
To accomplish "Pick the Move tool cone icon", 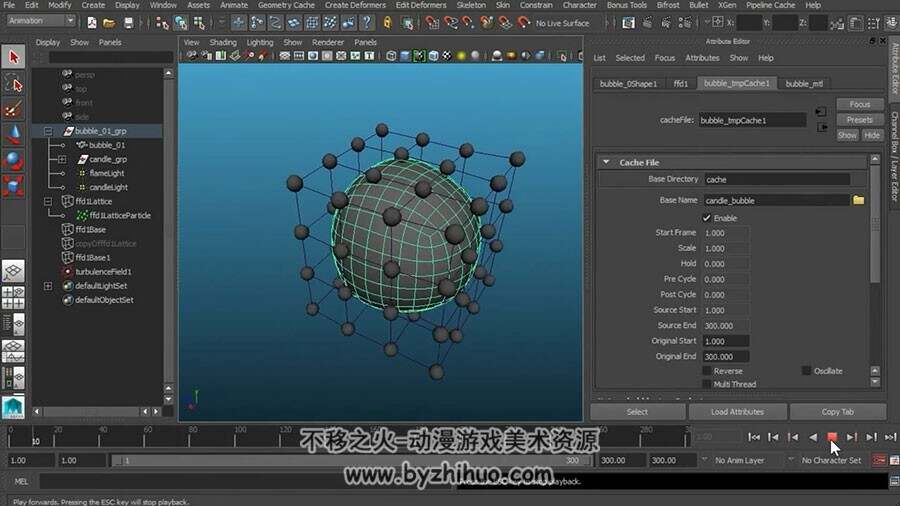I will pos(13,134).
